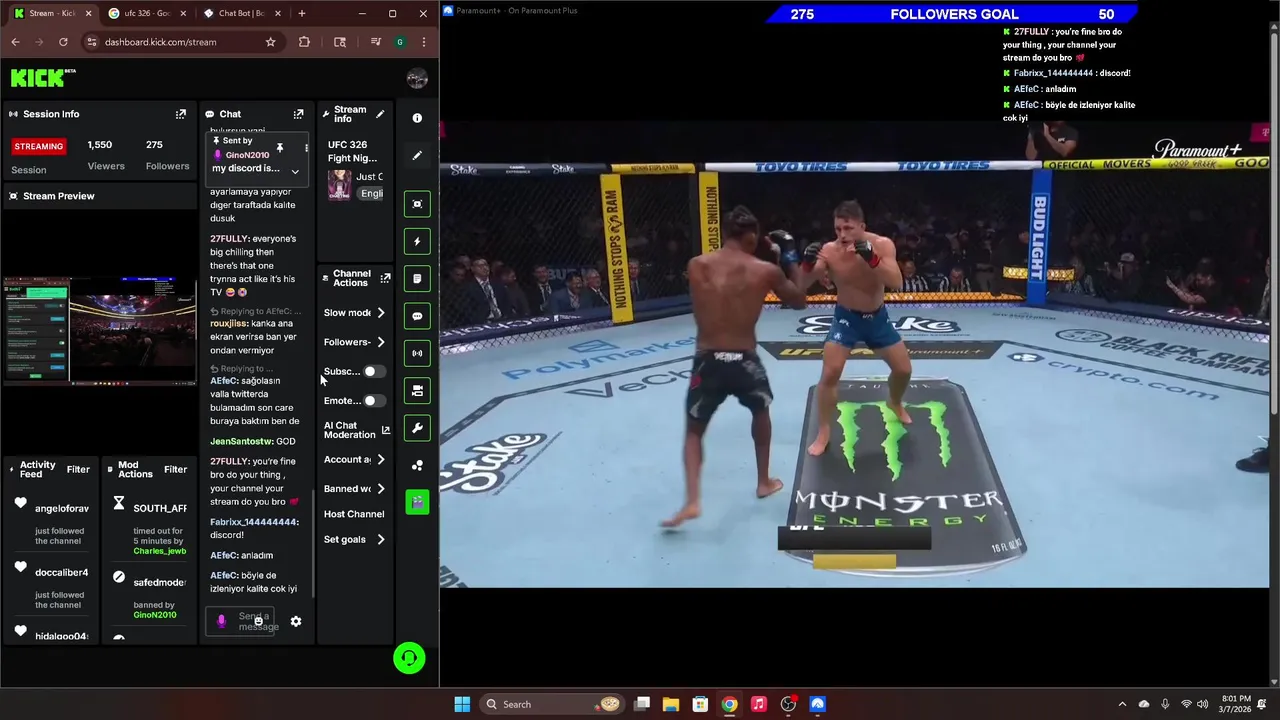The image size is (1280, 720).
Task: Open Google Chrome taskbar icon
Action: coord(730,704)
